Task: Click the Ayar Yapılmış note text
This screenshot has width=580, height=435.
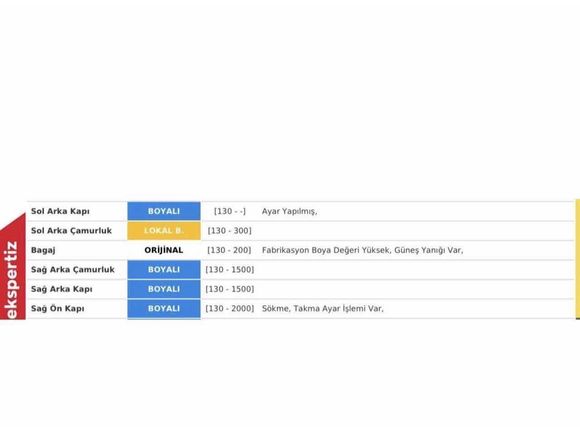Action: [290, 212]
